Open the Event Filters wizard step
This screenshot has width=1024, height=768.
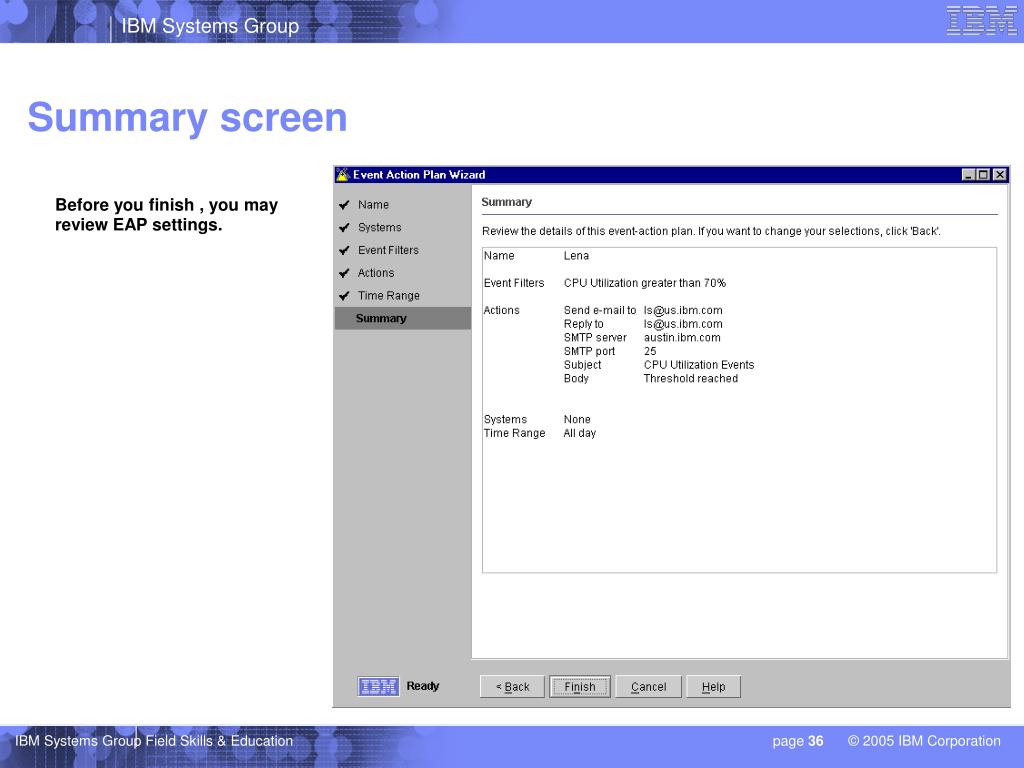coord(388,250)
